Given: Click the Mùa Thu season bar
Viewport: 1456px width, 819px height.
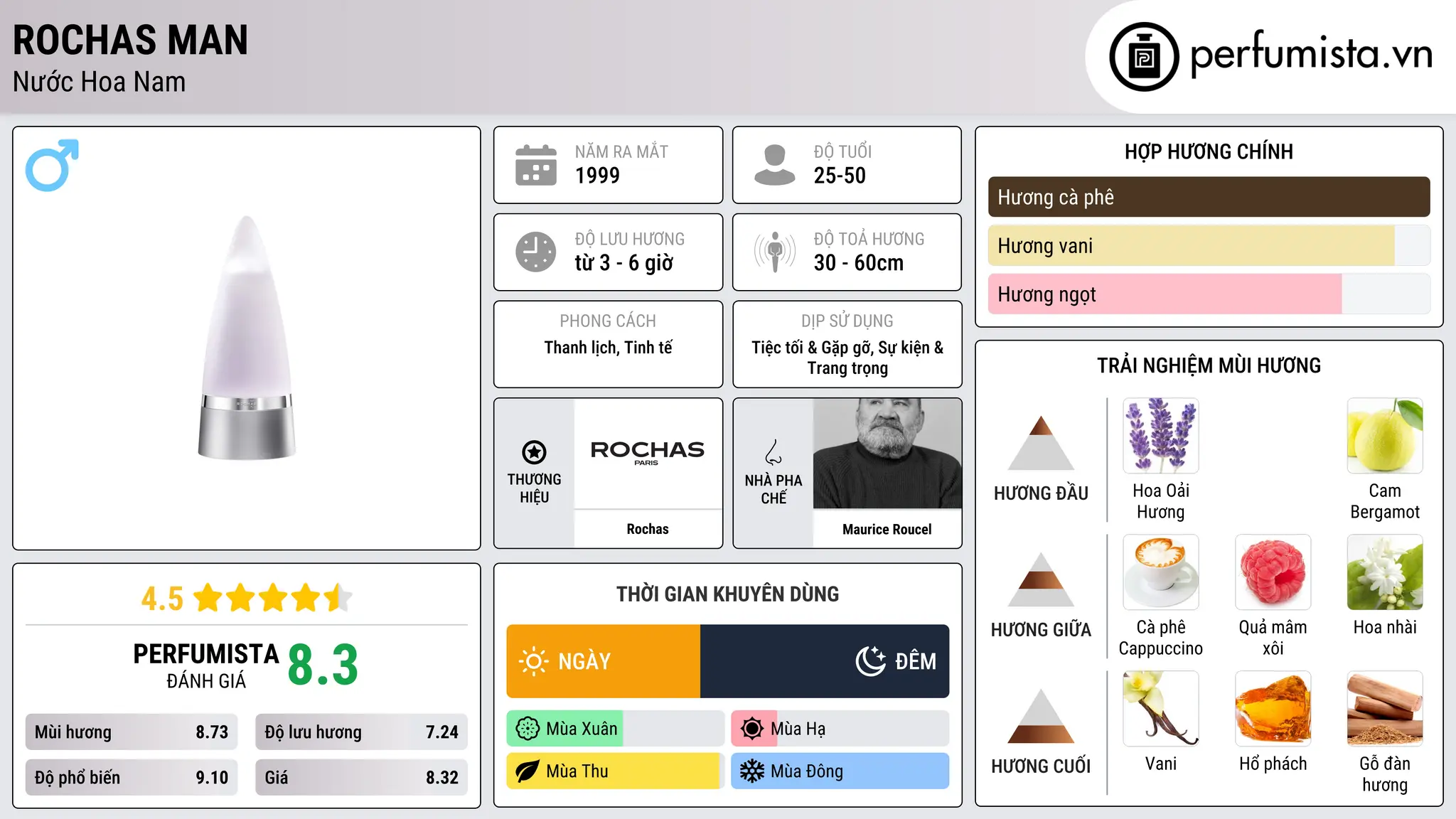Looking at the screenshot, I should (616, 771).
